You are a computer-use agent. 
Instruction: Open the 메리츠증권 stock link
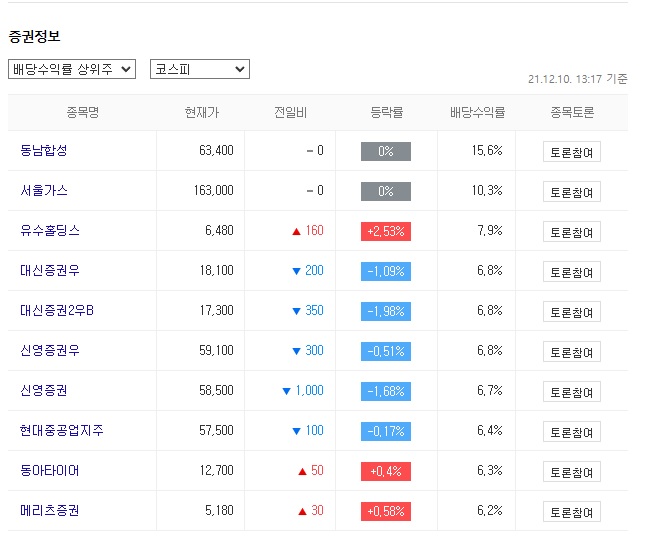(x=50, y=511)
